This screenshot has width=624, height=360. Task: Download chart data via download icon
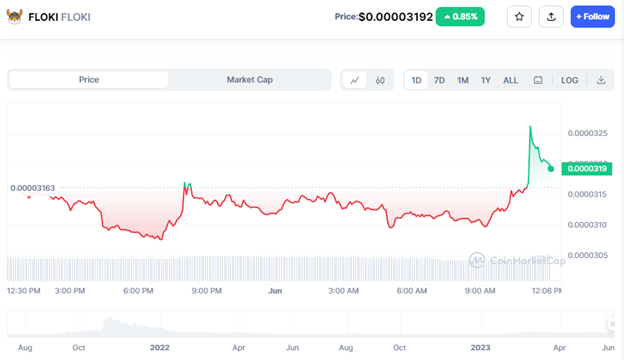click(601, 80)
